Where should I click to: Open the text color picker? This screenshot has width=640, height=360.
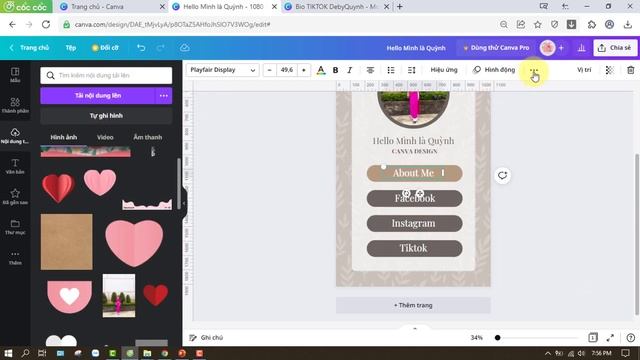coord(321,70)
